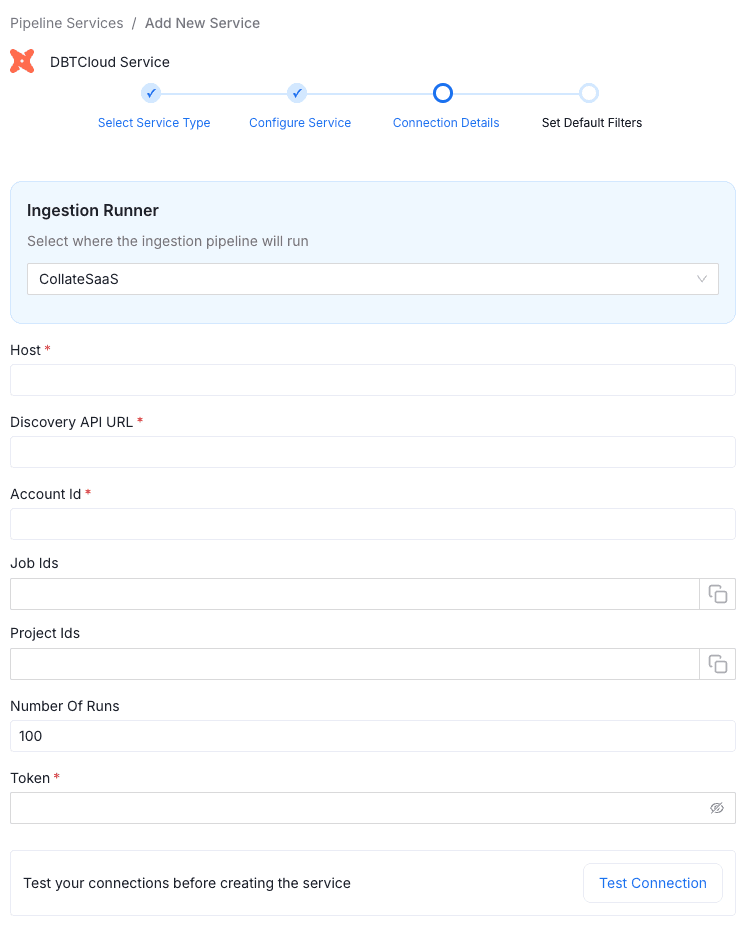Open the CollateSaaS runner selector

[360, 279]
